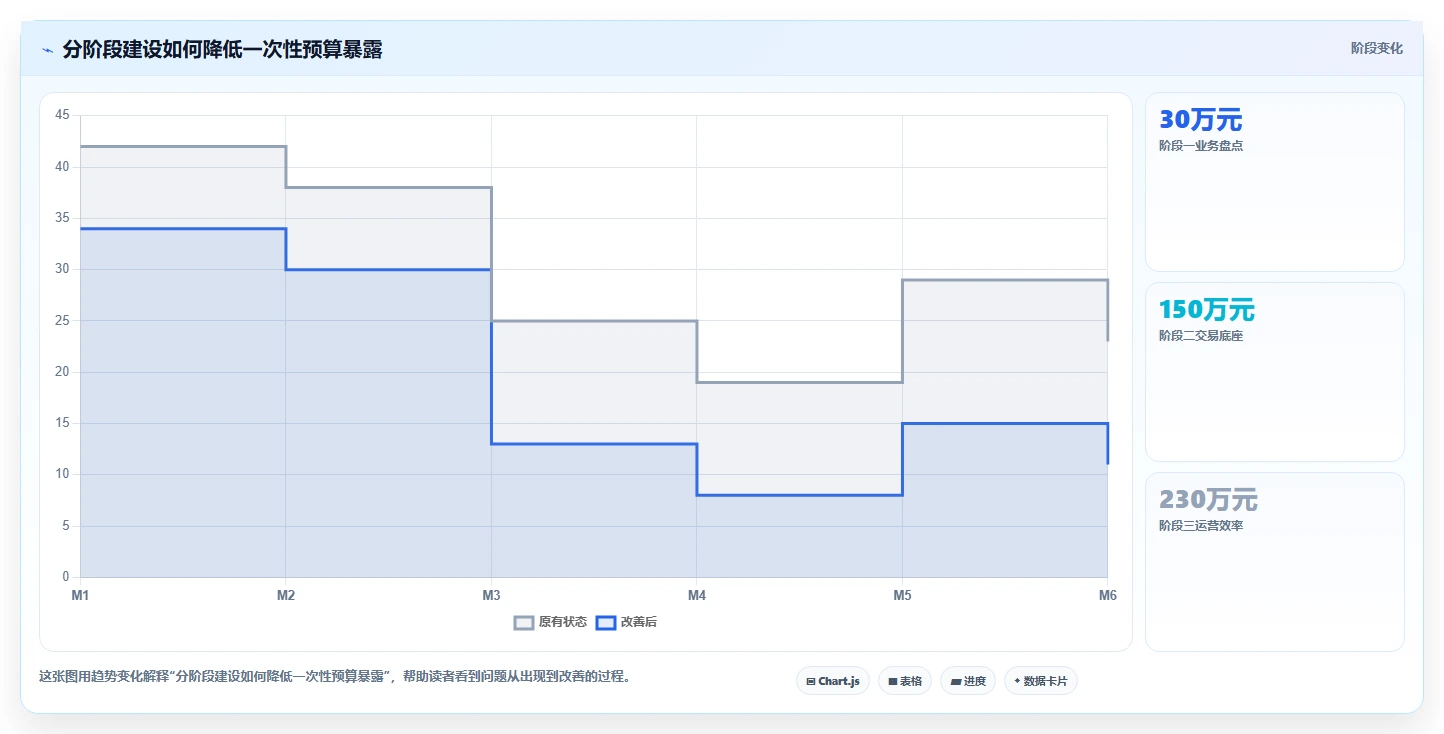Click the M3 x-axis label
1444x734 pixels.
pos(491,596)
